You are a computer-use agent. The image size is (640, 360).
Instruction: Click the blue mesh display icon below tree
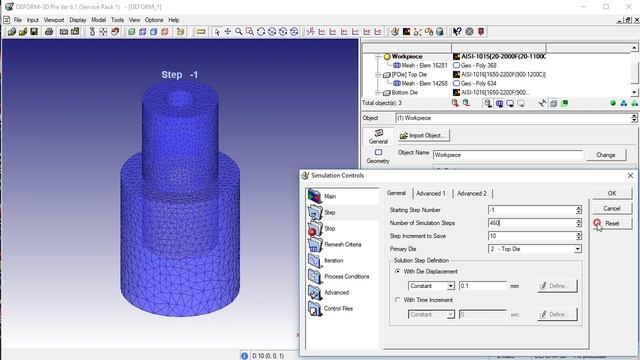[499, 103]
